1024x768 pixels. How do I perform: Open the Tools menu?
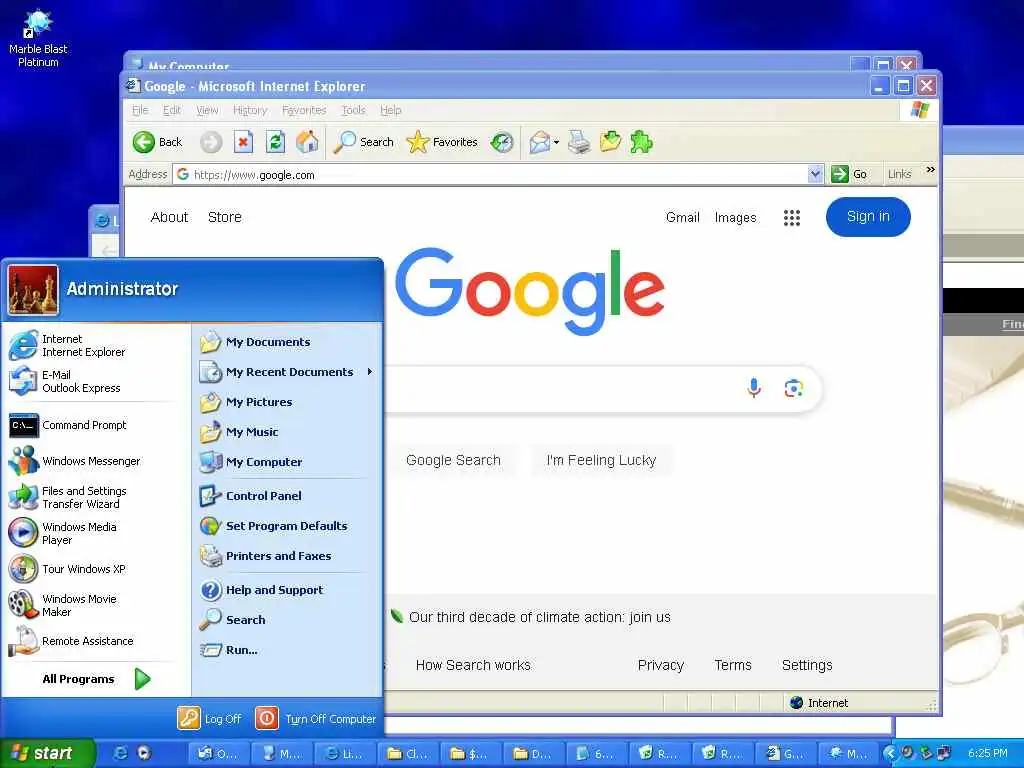click(x=353, y=110)
